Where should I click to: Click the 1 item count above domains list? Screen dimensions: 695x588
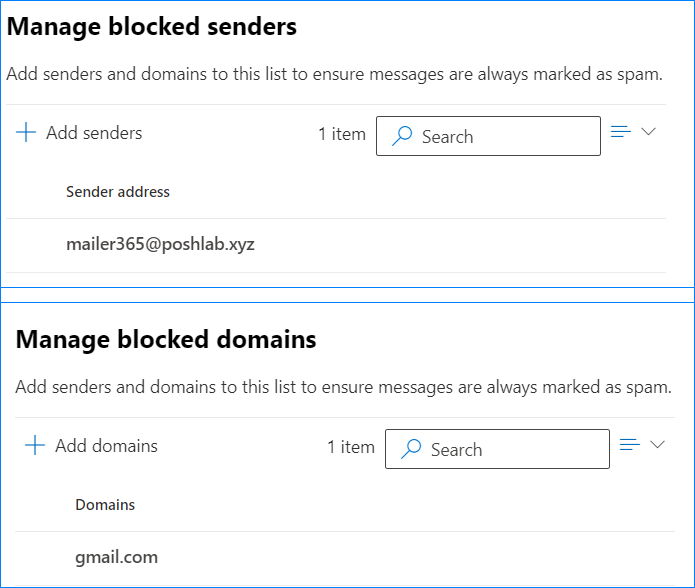pos(351,447)
